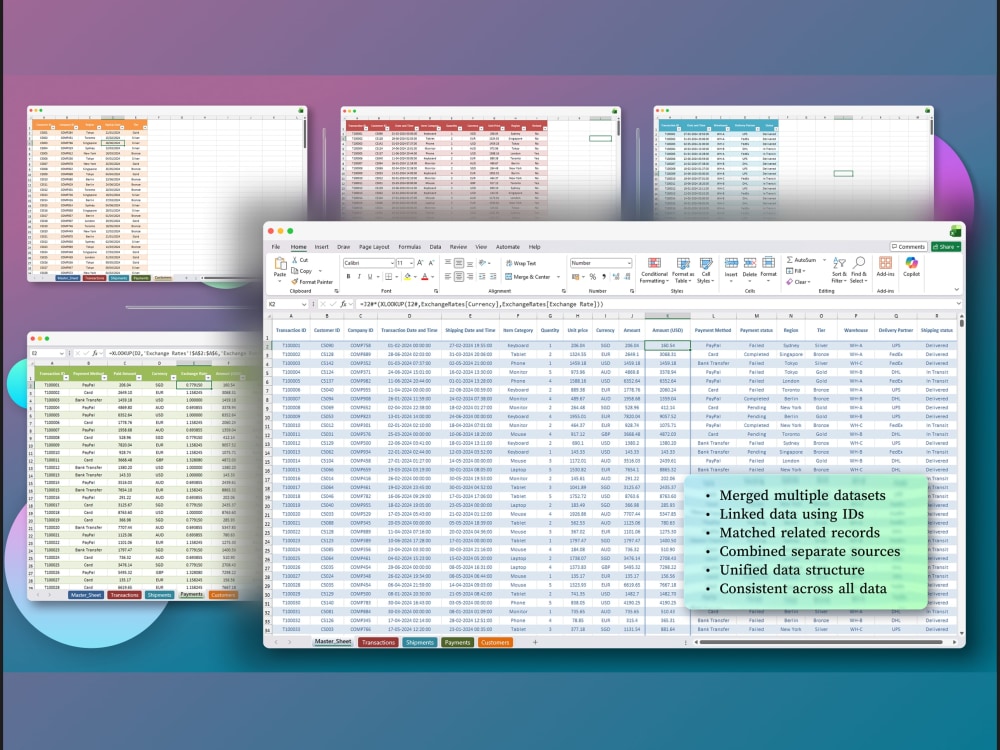Activate the Format Painter brush
1000x750 pixels.
(x=312, y=282)
